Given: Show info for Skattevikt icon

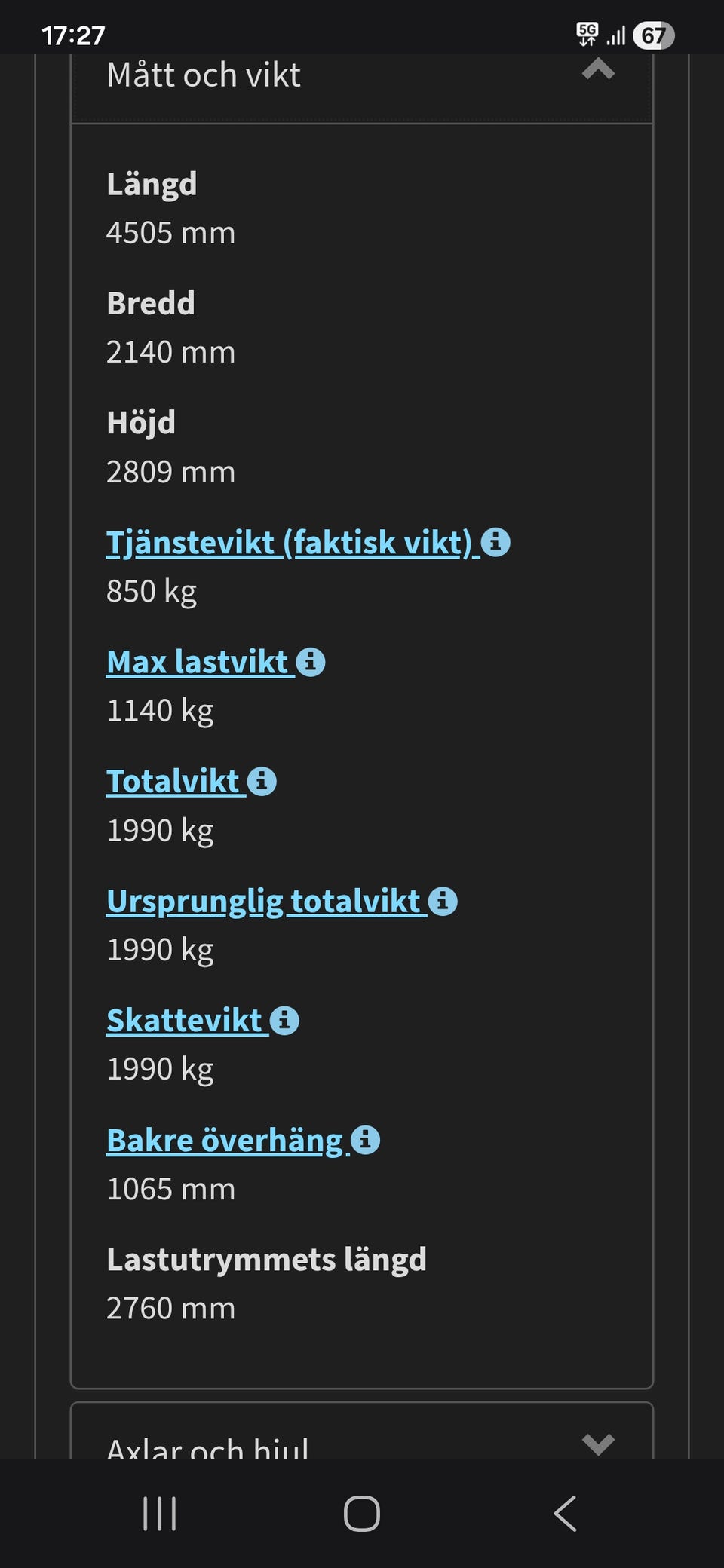Looking at the screenshot, I should point(284,1021).
